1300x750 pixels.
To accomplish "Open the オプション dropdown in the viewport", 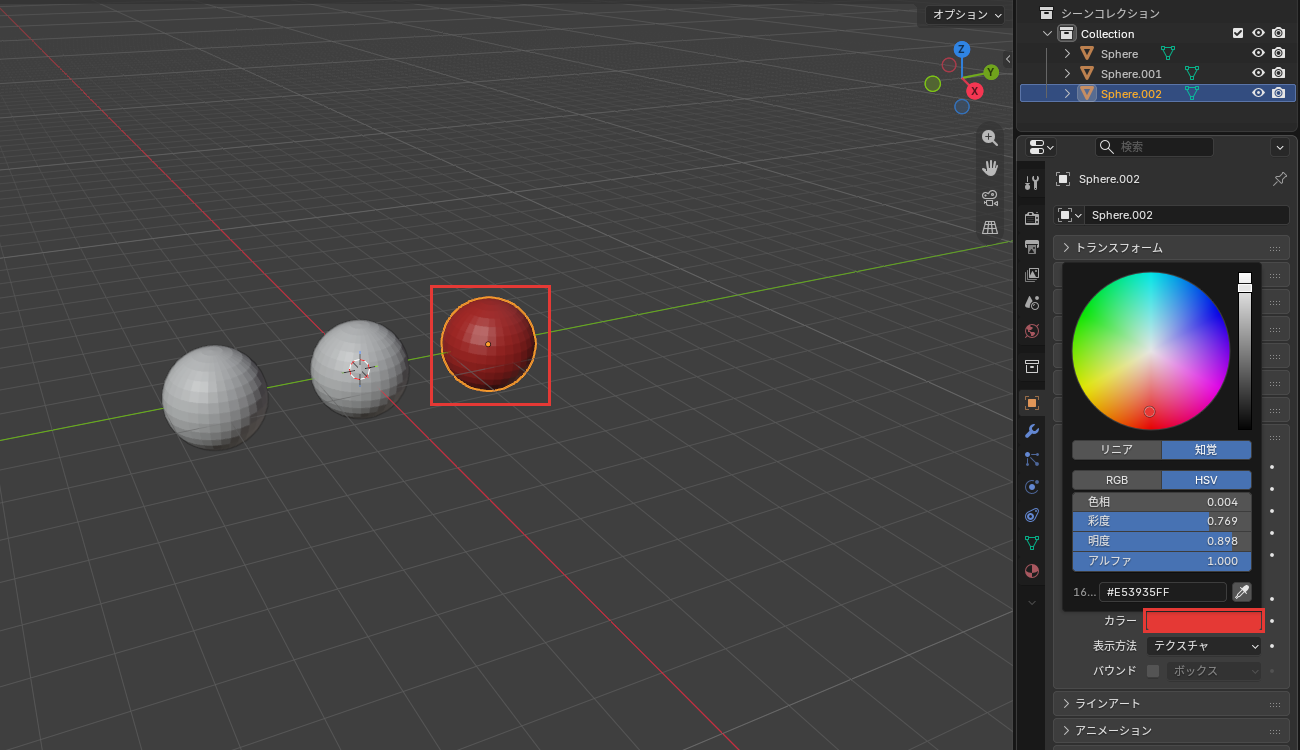I will point(965,15).
